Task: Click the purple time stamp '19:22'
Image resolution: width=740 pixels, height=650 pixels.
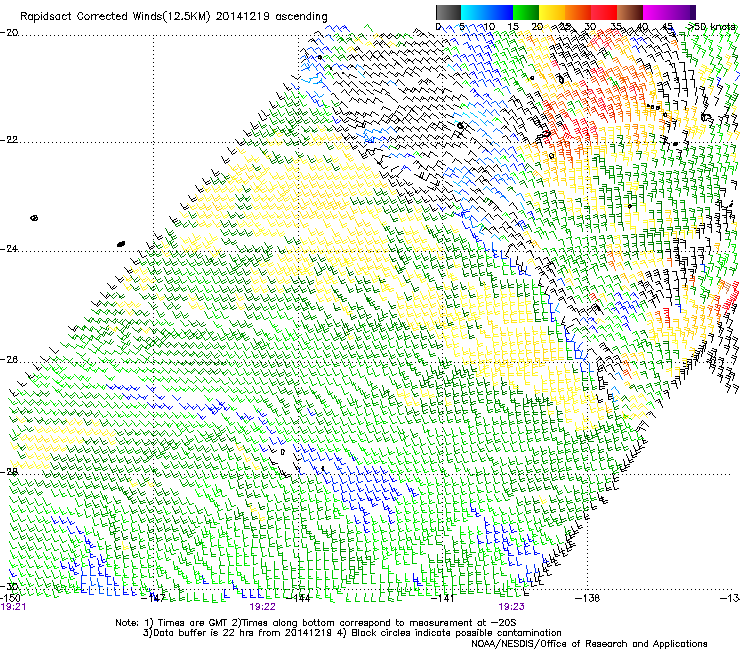Action: tap(262, 607)
